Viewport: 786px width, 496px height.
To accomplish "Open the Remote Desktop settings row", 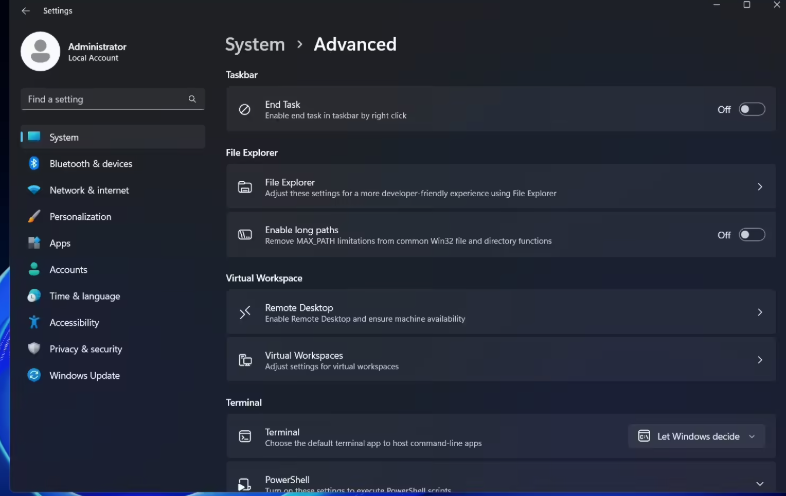I will click(x=500, y=313).
